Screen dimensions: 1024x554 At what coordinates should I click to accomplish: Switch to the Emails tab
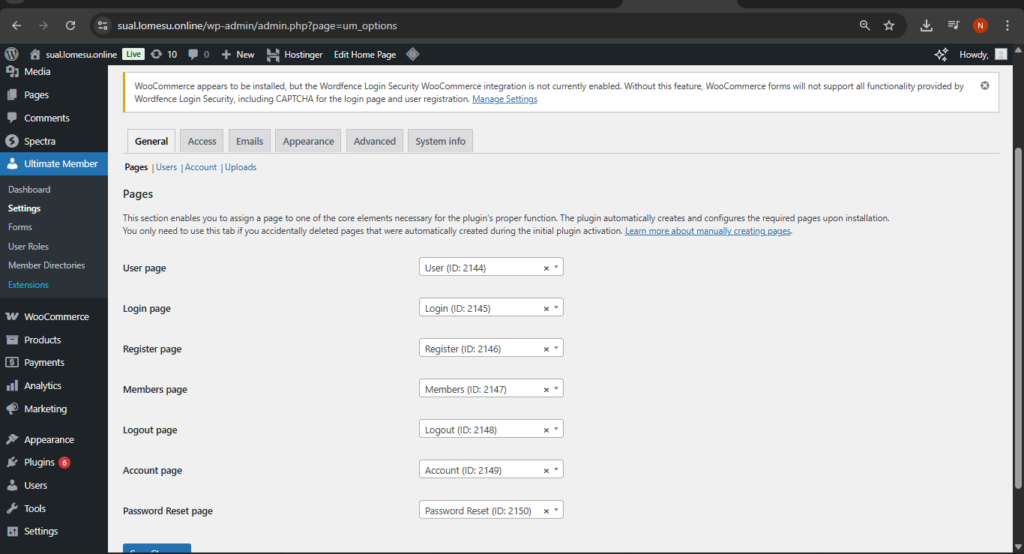click(249, 141)
